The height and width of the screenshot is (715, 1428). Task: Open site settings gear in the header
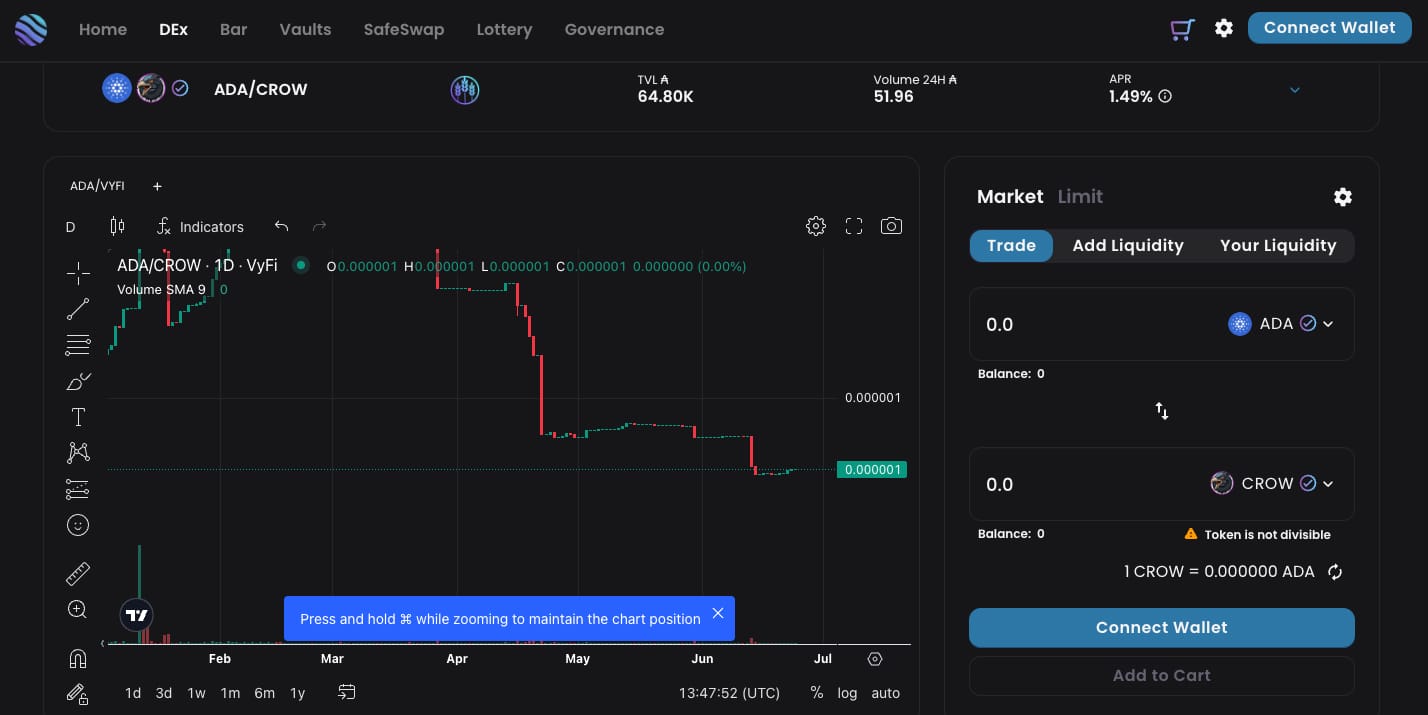1224,28
